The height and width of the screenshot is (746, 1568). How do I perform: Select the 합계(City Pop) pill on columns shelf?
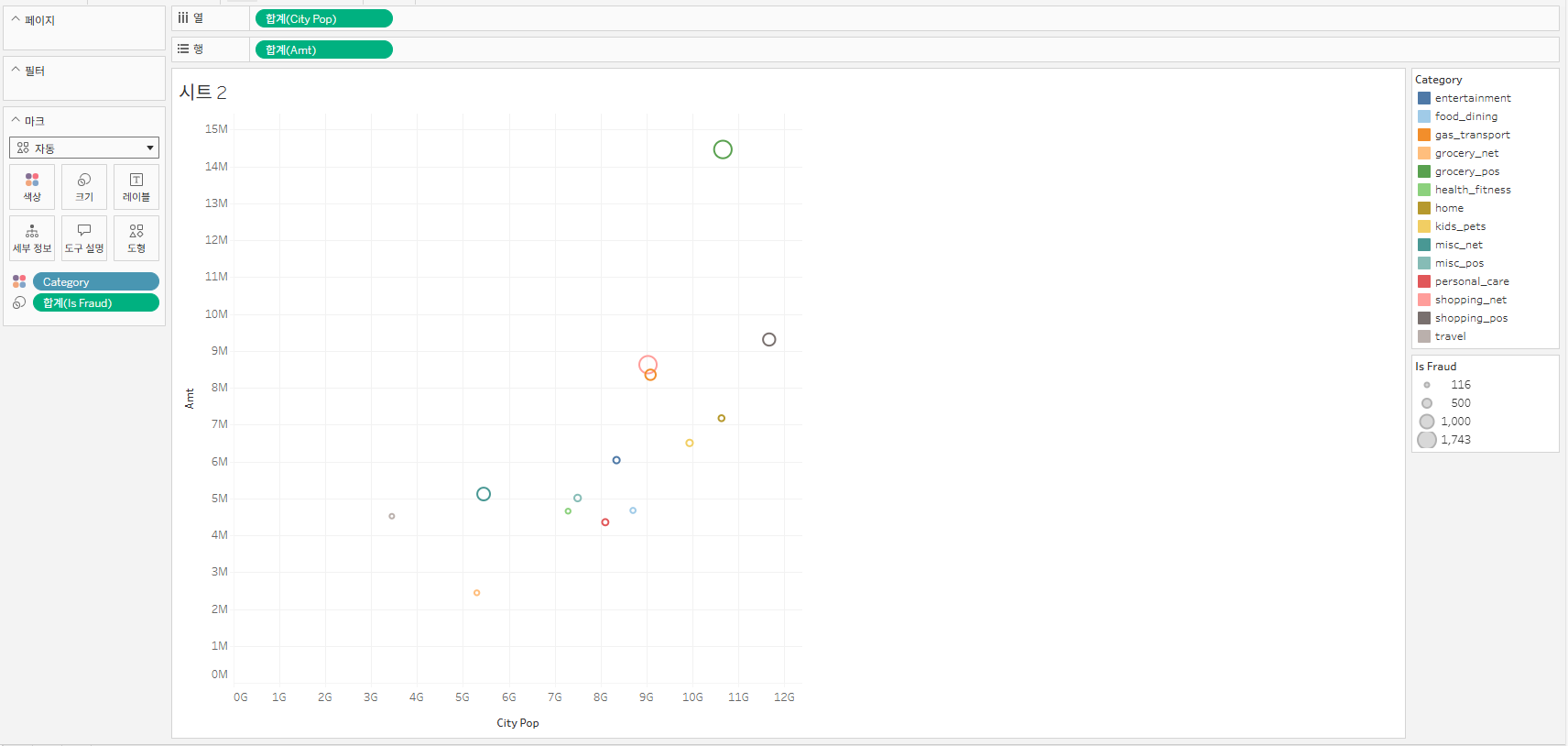324,18
